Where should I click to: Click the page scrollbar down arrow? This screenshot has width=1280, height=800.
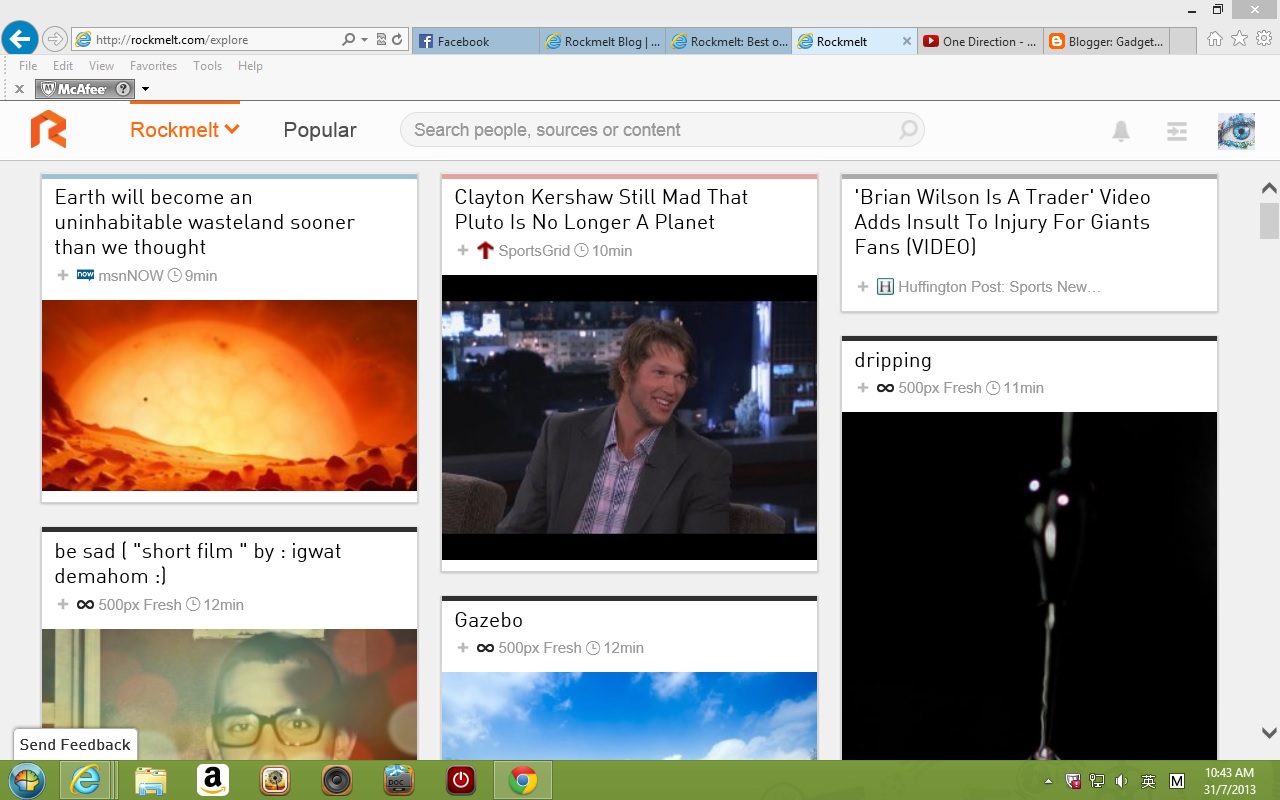(x=1269, y=733)
